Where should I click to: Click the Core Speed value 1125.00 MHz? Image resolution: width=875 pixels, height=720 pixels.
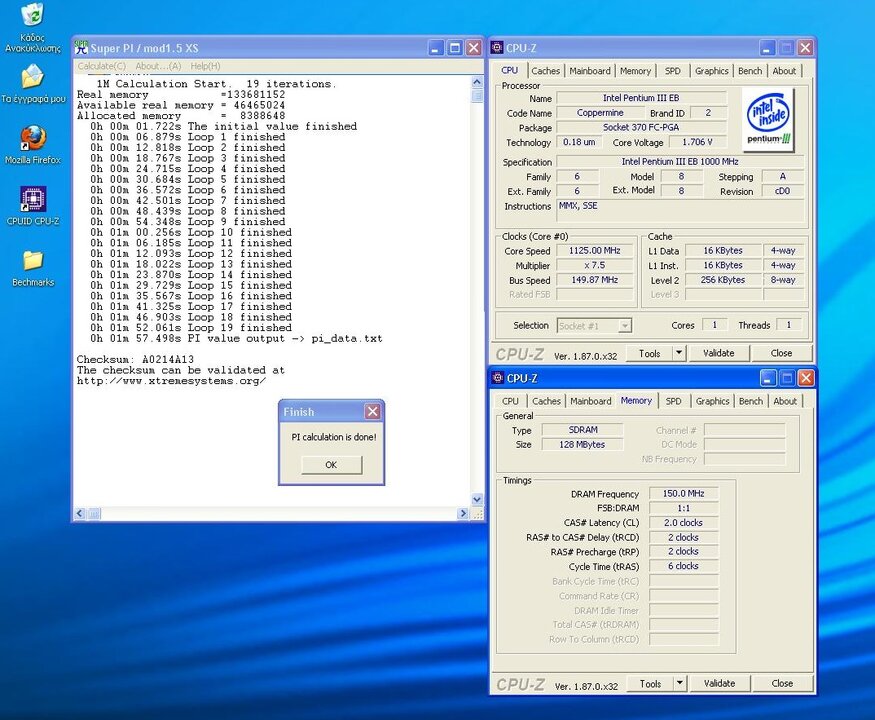(x=594, y=251)
